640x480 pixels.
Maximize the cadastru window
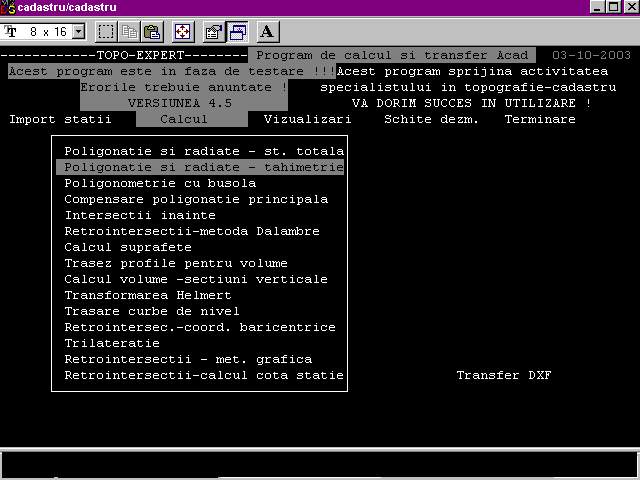pyautogui.click(x=611, y=8)
